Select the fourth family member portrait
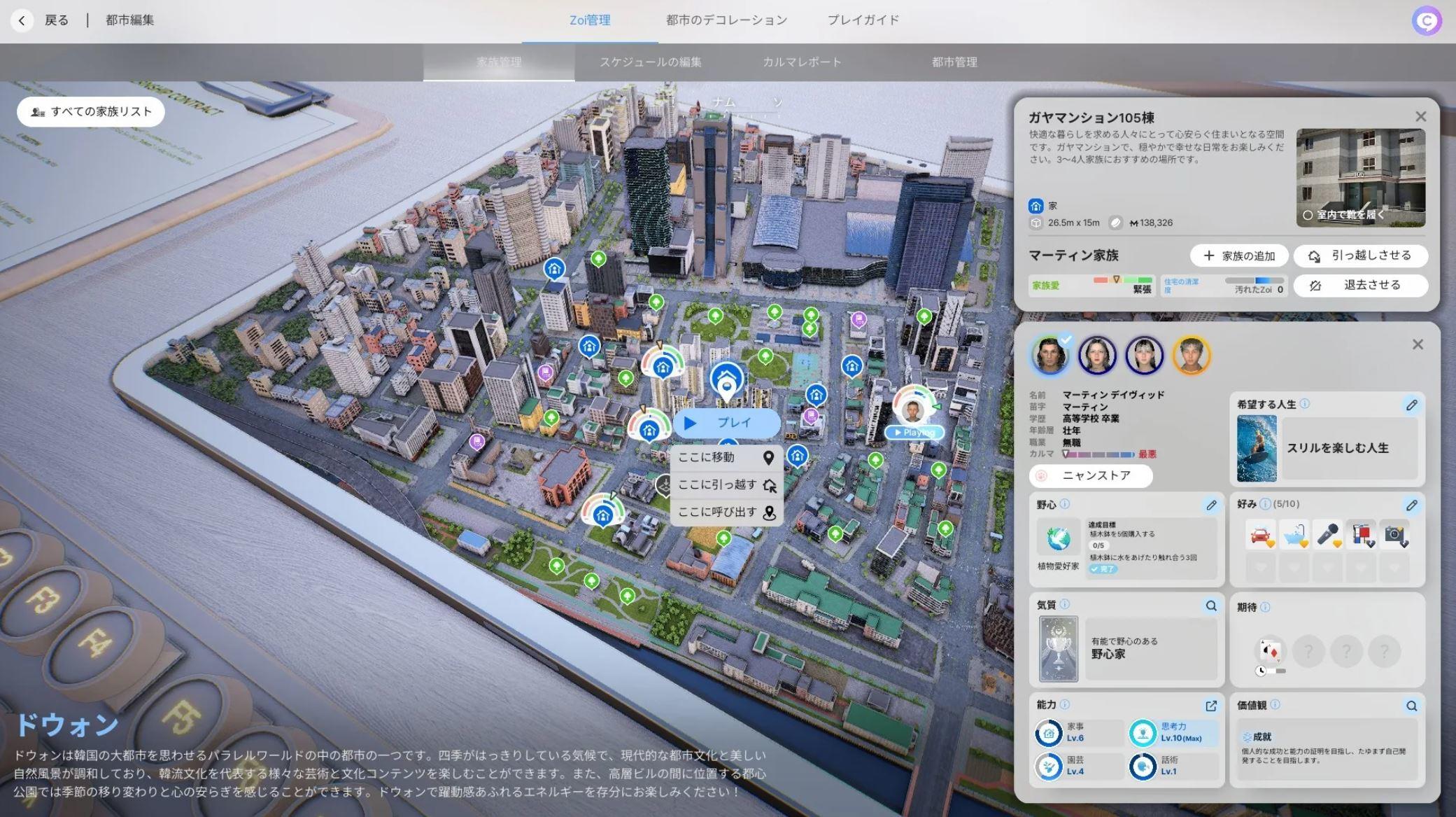1456x817 pixels. (x=1191, y=355)
